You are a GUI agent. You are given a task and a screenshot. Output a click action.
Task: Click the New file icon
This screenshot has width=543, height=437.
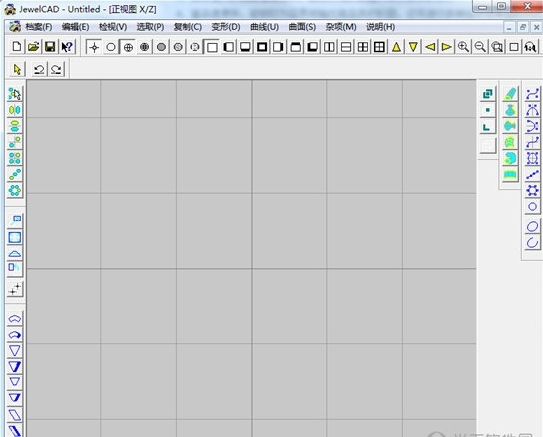point(17,47)
